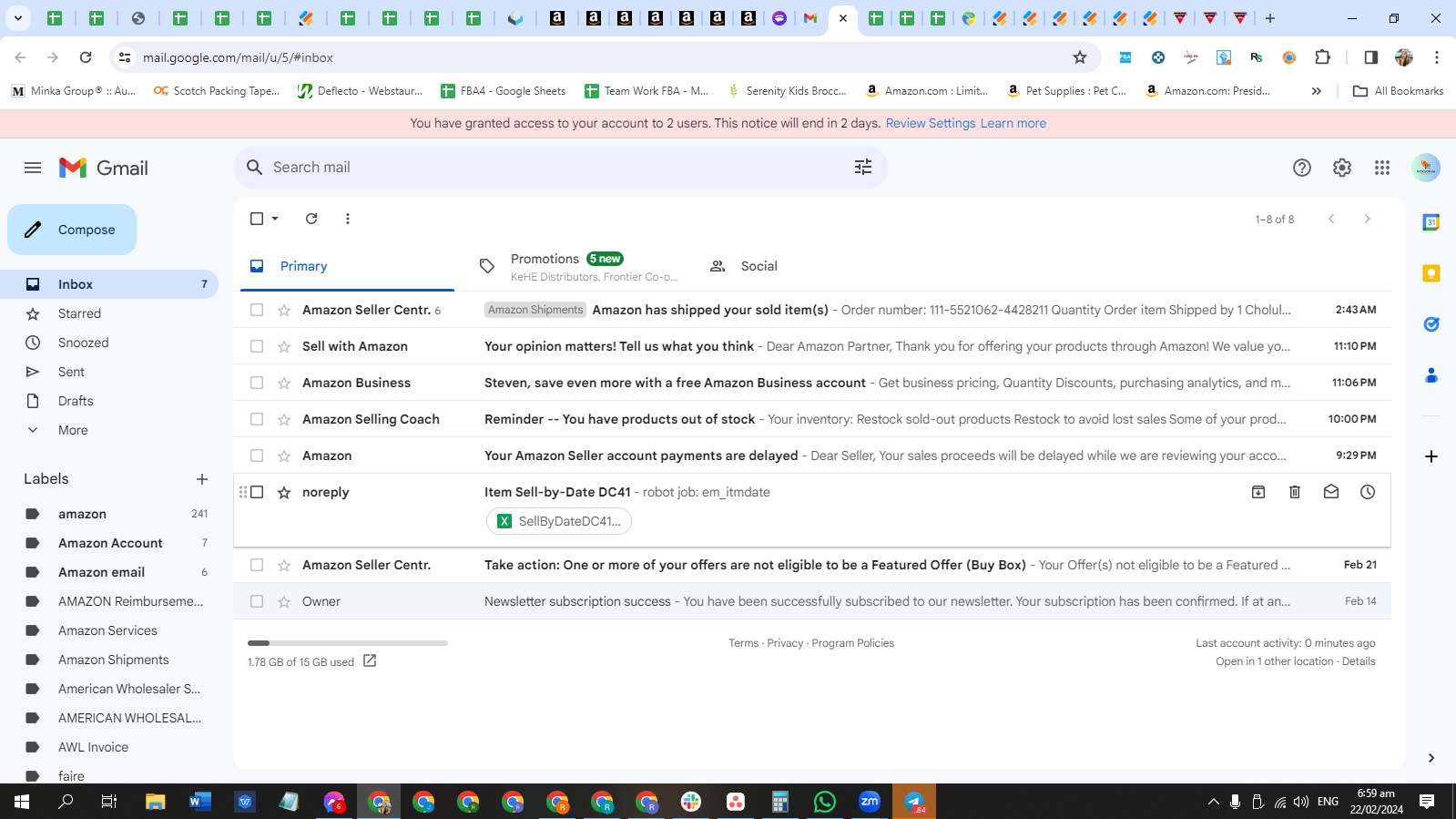Go to the Starred folder

79,313
